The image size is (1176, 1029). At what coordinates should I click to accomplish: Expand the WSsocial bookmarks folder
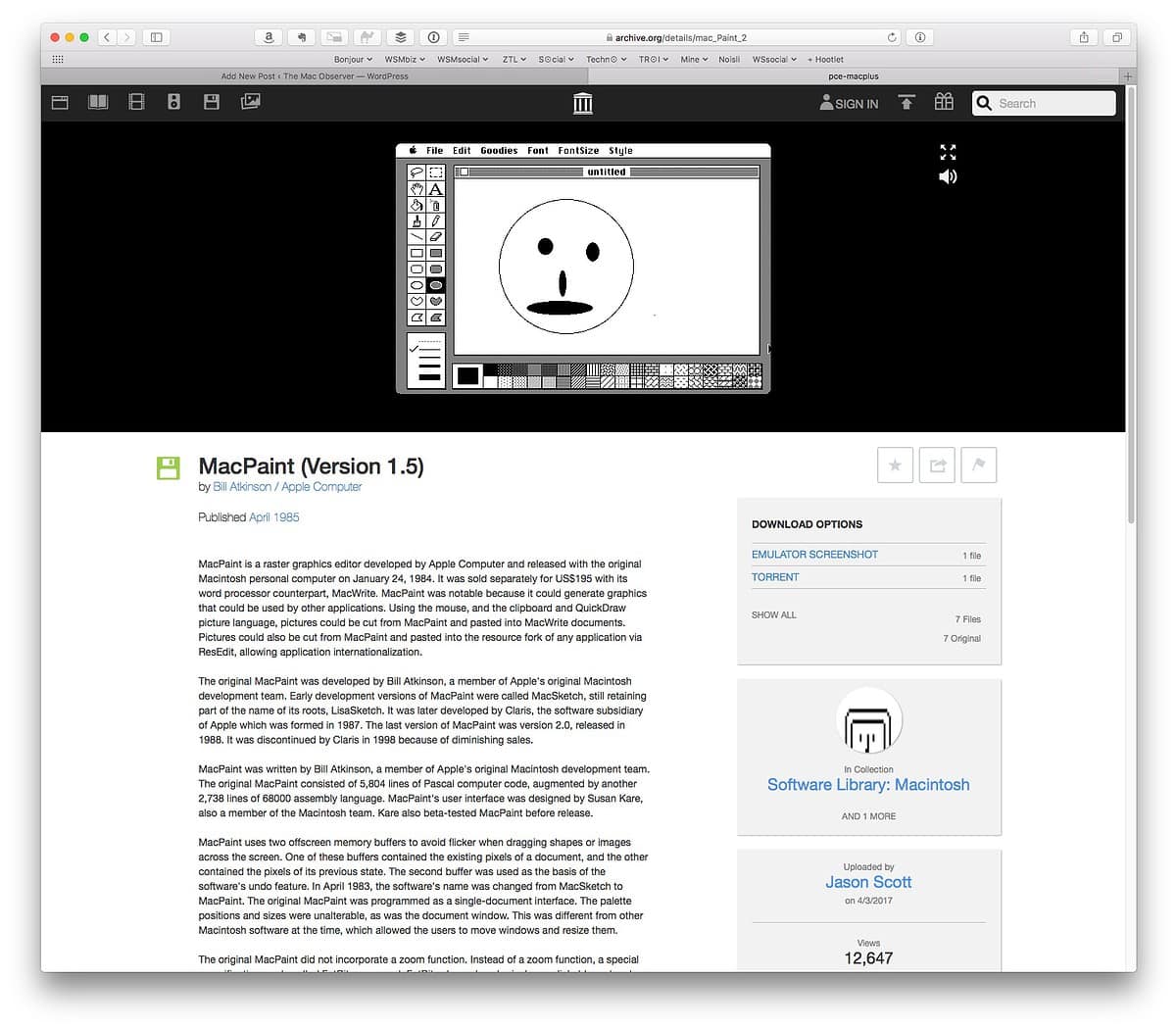pyautogui.click(x=774, y=59)
